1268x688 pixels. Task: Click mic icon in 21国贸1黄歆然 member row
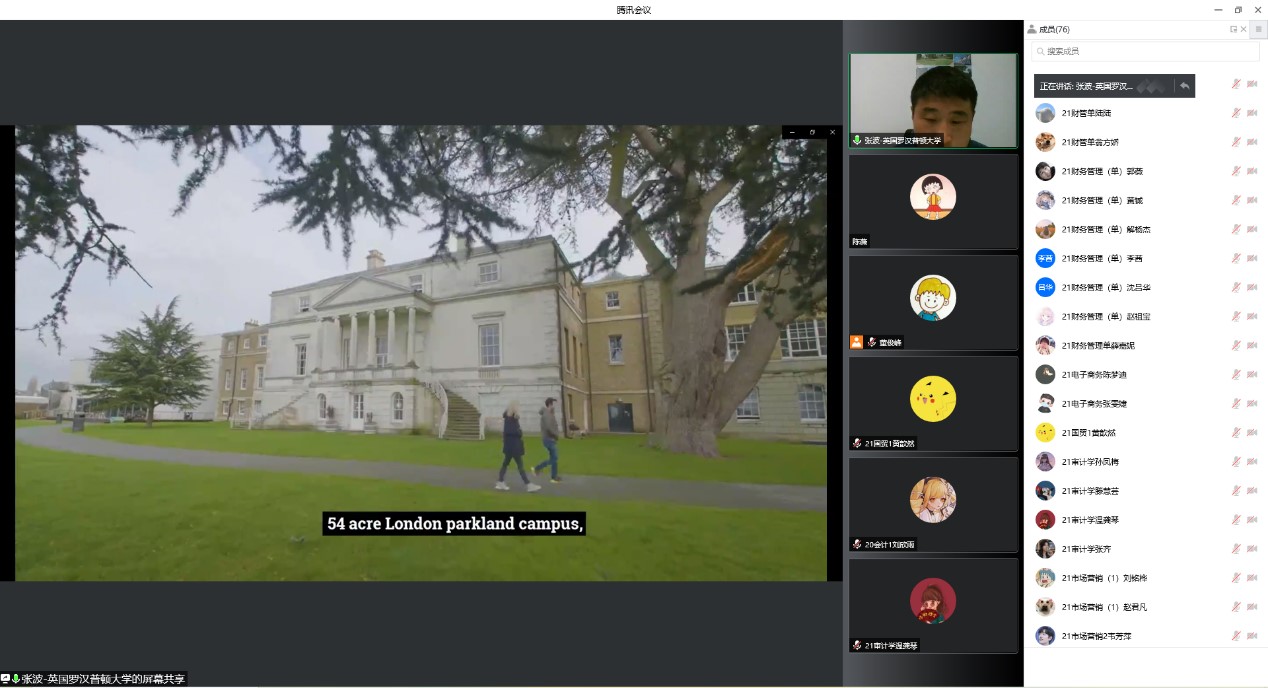pos(1236,432)
